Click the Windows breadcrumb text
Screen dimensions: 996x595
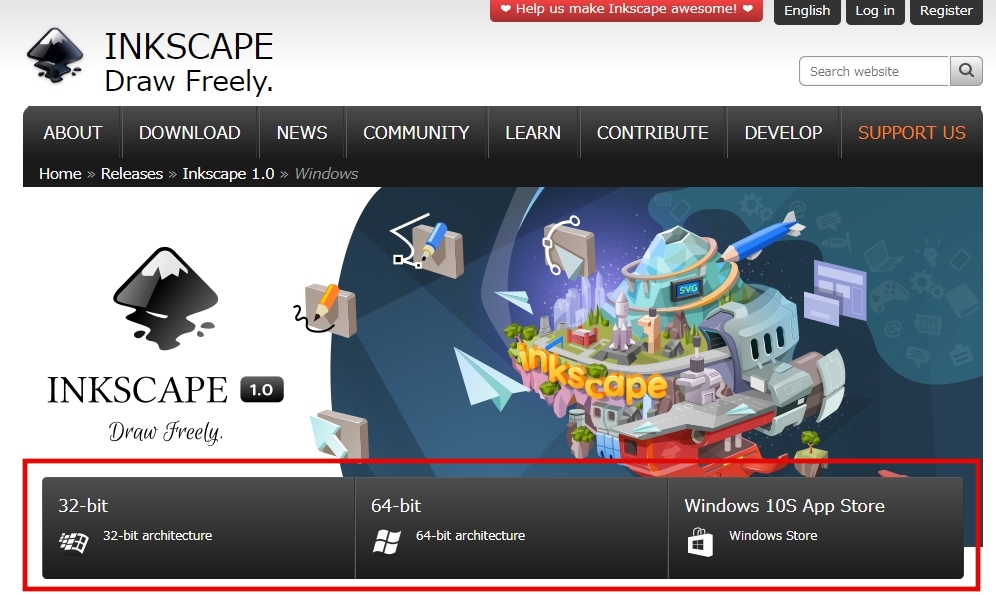coord(326,173)
